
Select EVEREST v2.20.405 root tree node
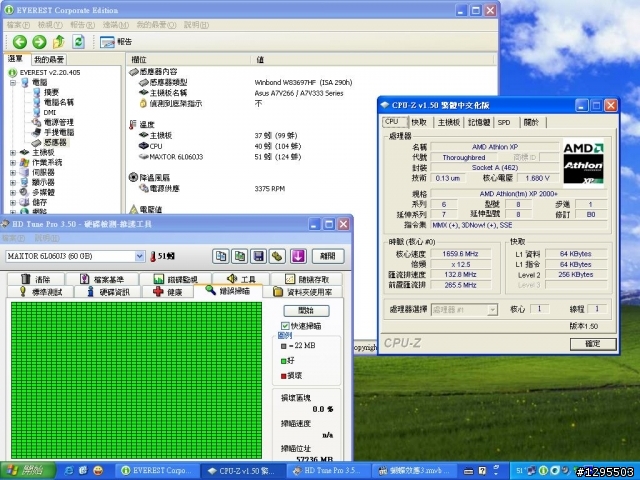[x=50, y=72]
